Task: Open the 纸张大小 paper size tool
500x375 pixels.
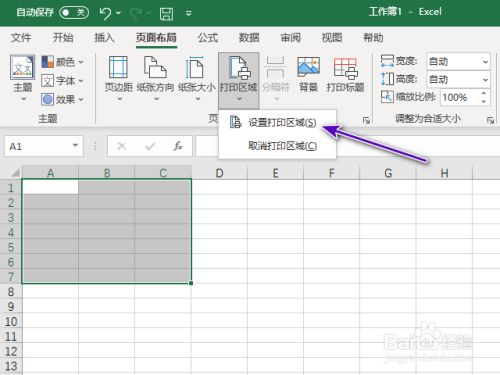Action: [197, 79]
